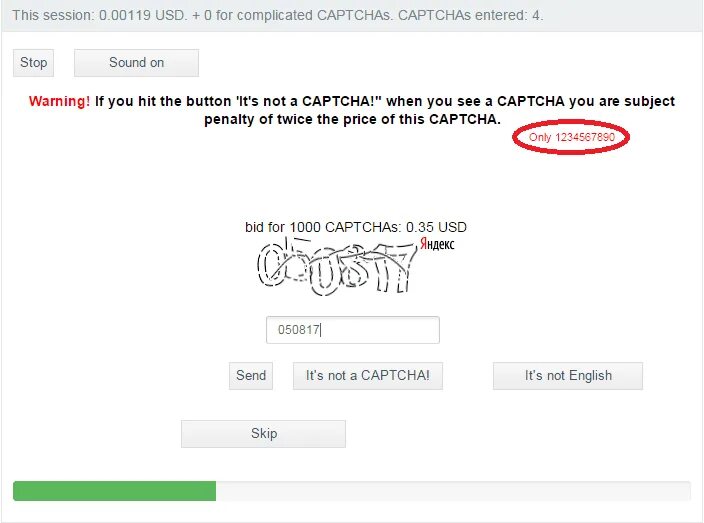Click the red Яндекс logo
This screenshot has height=523, width=704.
click(x=437, y=244)
